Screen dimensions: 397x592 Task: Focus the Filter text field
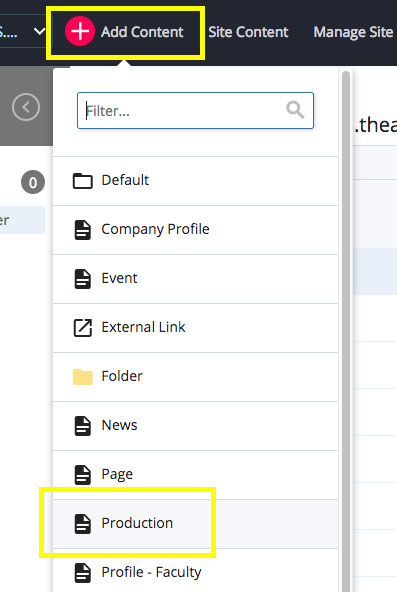[x=195, y=111]
